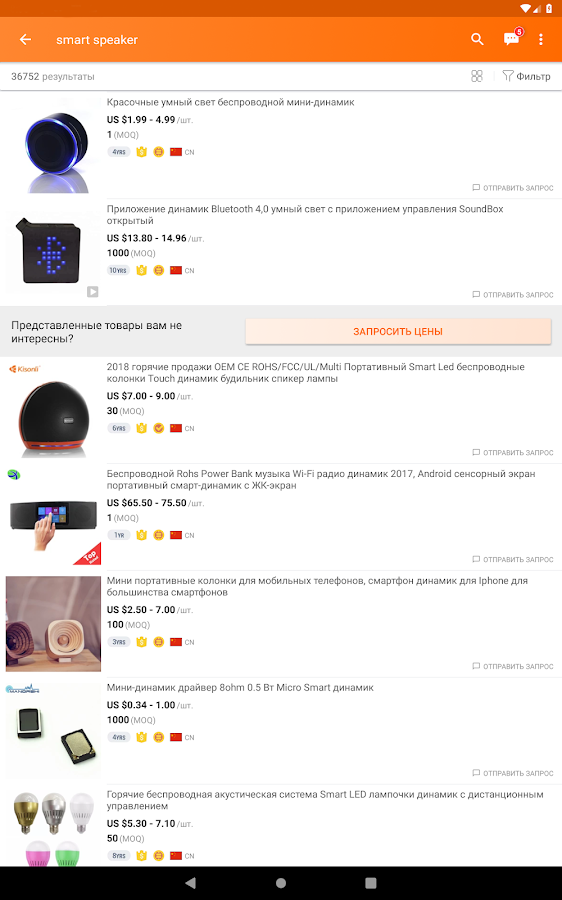Open the Bluetooth 4,0 SoundBox listing title
This screenshot has width=562, height=900.
click(305, 215)
